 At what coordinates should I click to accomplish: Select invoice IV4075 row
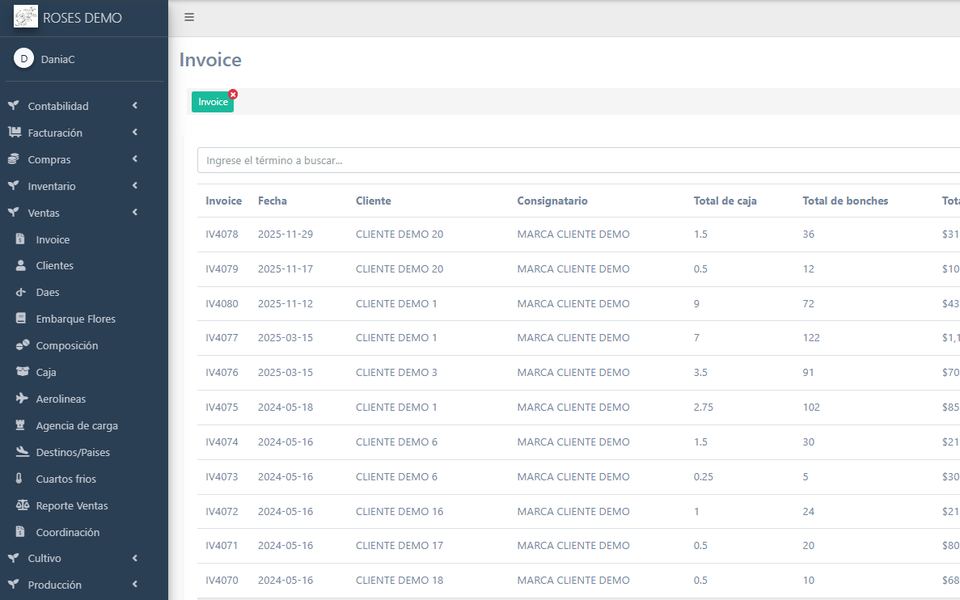pos(578,407)
